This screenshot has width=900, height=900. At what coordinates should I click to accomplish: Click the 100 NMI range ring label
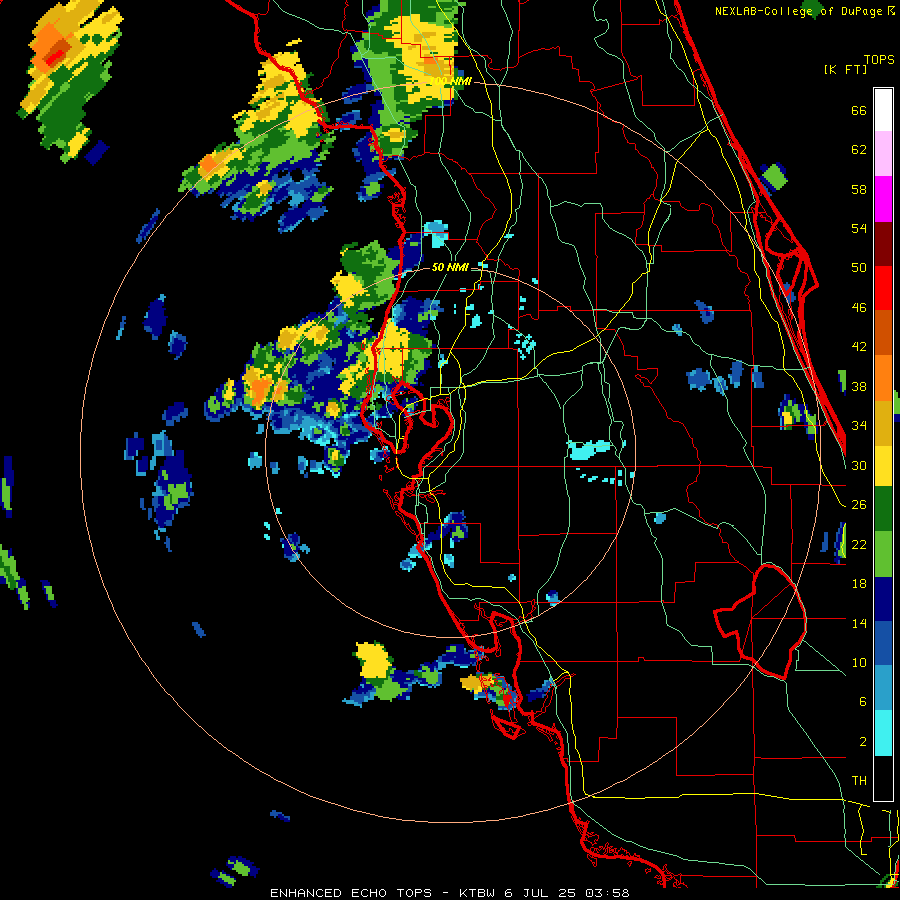pos(453,82)
